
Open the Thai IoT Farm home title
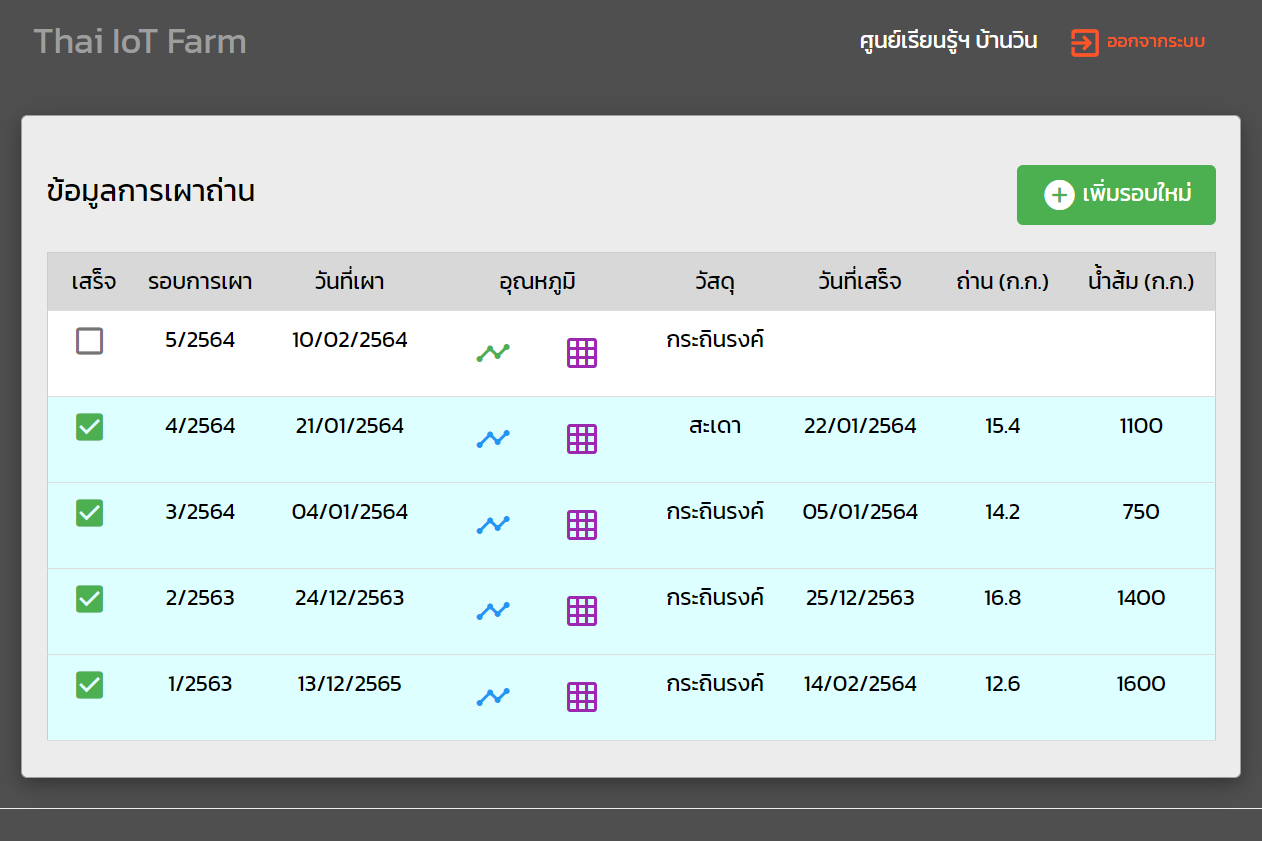point(140,42)
